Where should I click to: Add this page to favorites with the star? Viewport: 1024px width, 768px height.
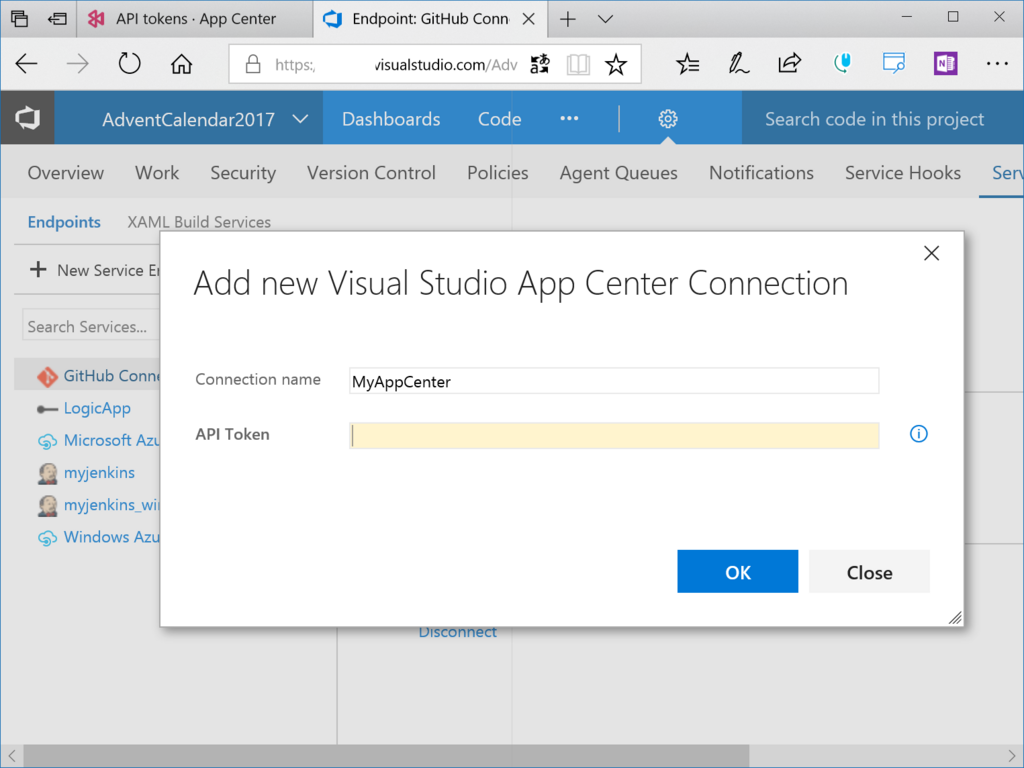pyautogui.click(x=616, y=65)
